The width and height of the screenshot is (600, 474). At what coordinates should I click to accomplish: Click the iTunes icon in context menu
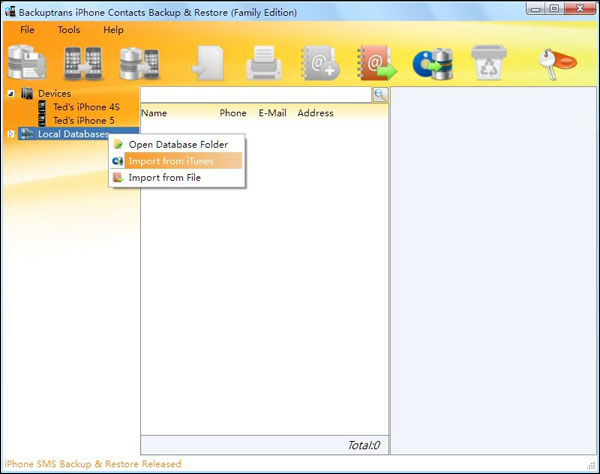pyautogui.click(x=118, y=161)
